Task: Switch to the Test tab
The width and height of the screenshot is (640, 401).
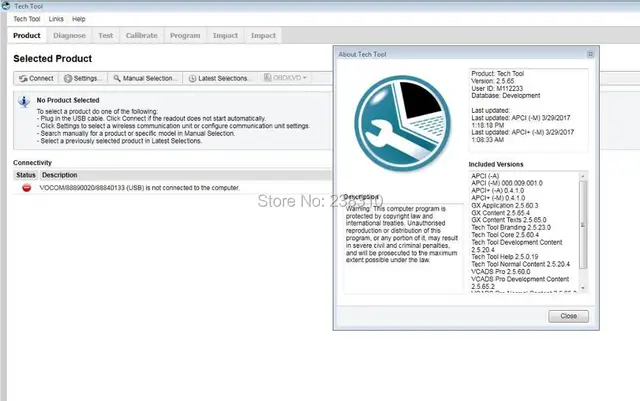Action: point(105,36)
